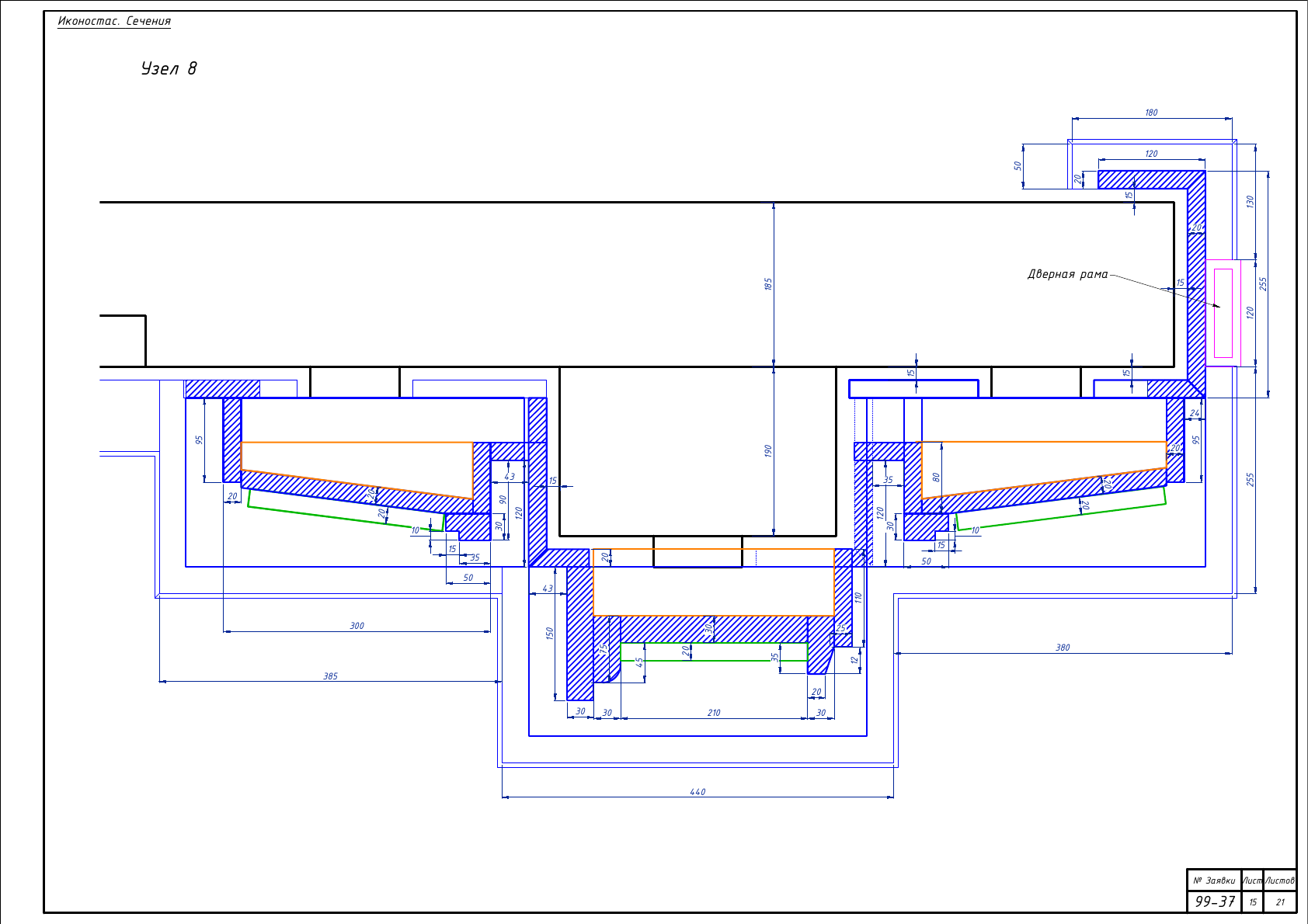
Task: Select the 440 dimension value
Action: coord(697,792)
